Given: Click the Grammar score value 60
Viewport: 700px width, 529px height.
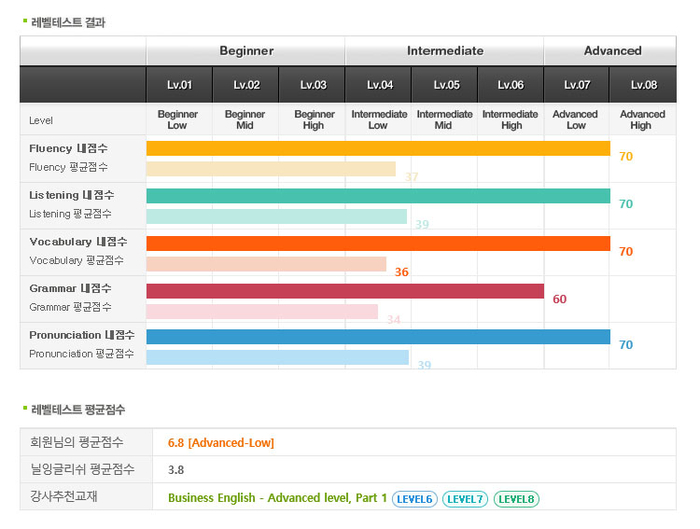Looking at the screenshot, I should [x=560, y=299].
